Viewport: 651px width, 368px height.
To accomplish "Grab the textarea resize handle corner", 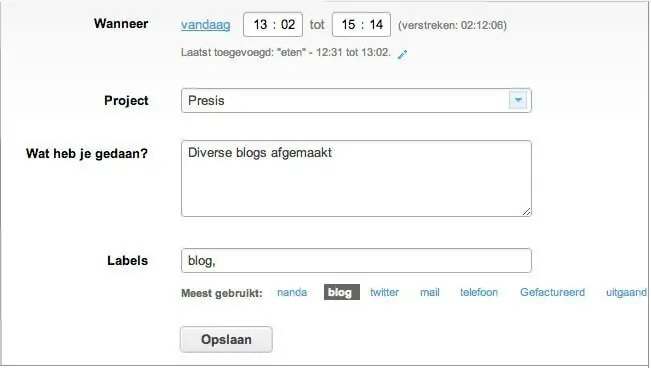I will 526,211.
